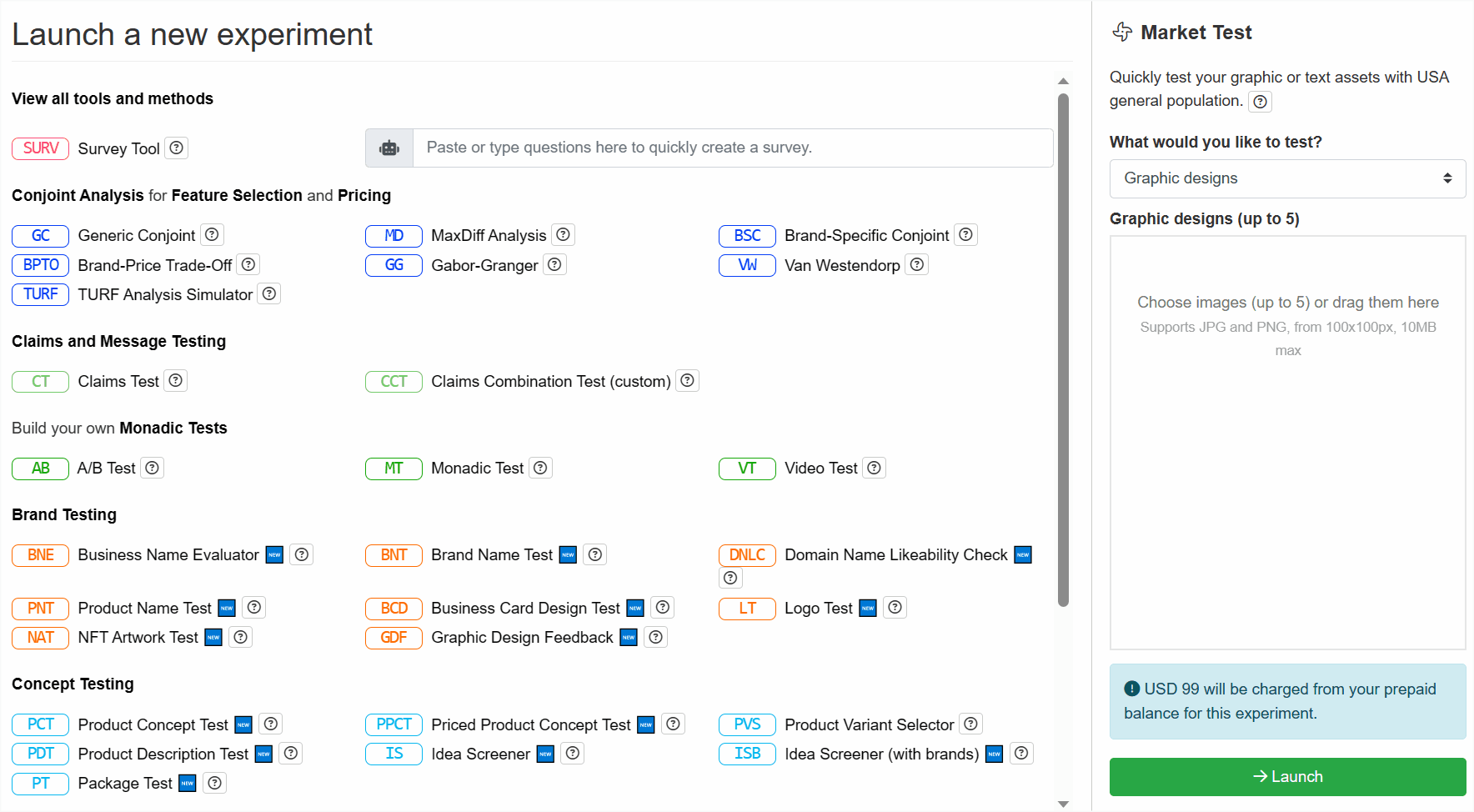Start the TURF Analysis Simulator
The width and height of the screenshot is (1474, 812).
coord(165,294)
